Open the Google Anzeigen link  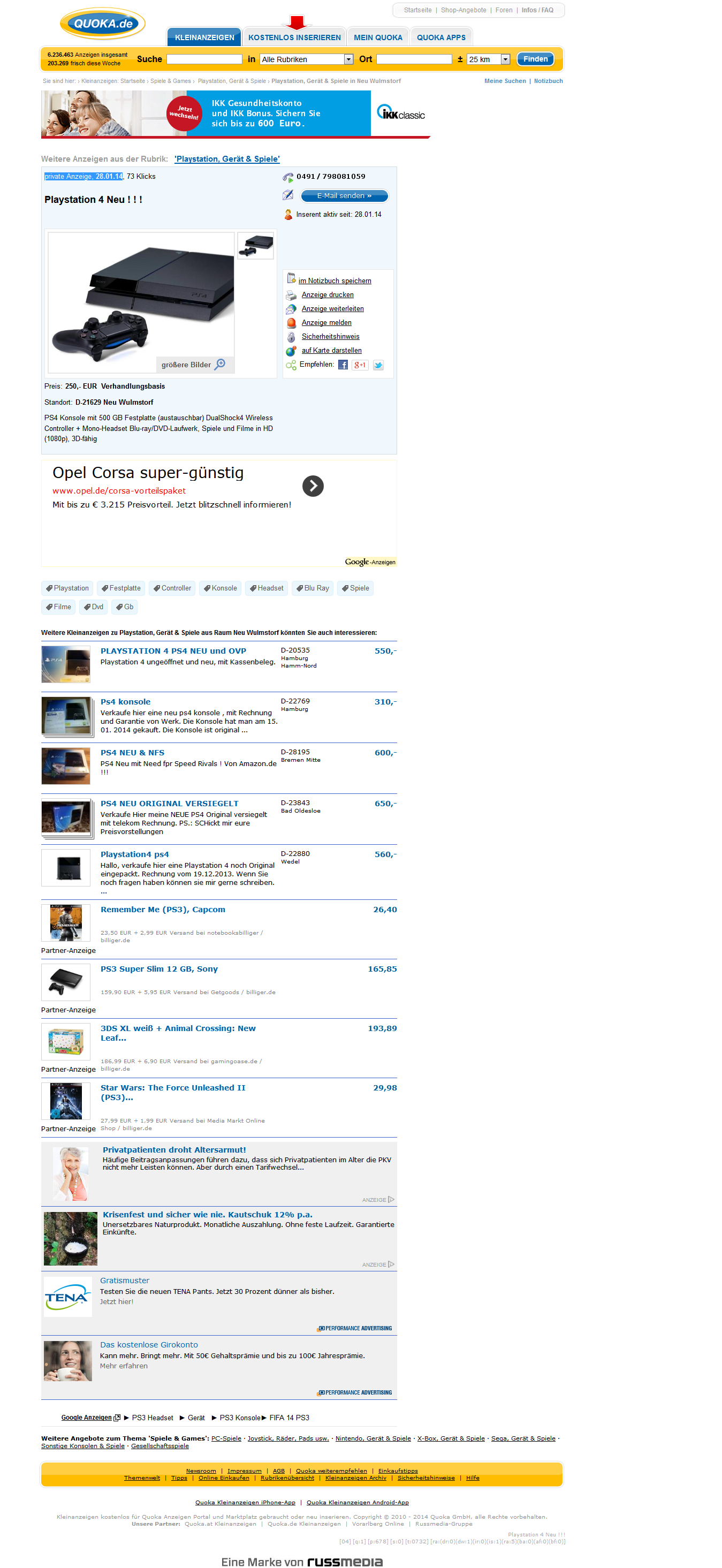point(87,1418)
